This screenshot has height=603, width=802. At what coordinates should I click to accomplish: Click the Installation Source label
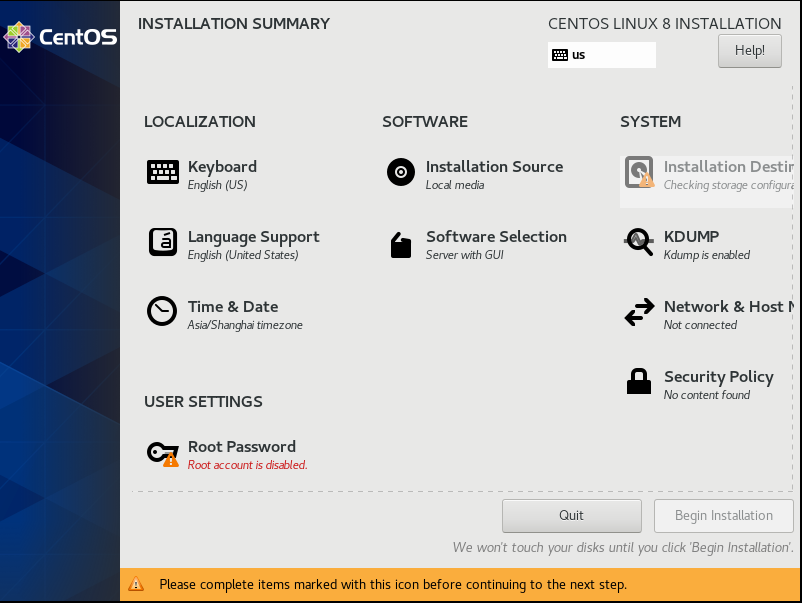(494, 166)
